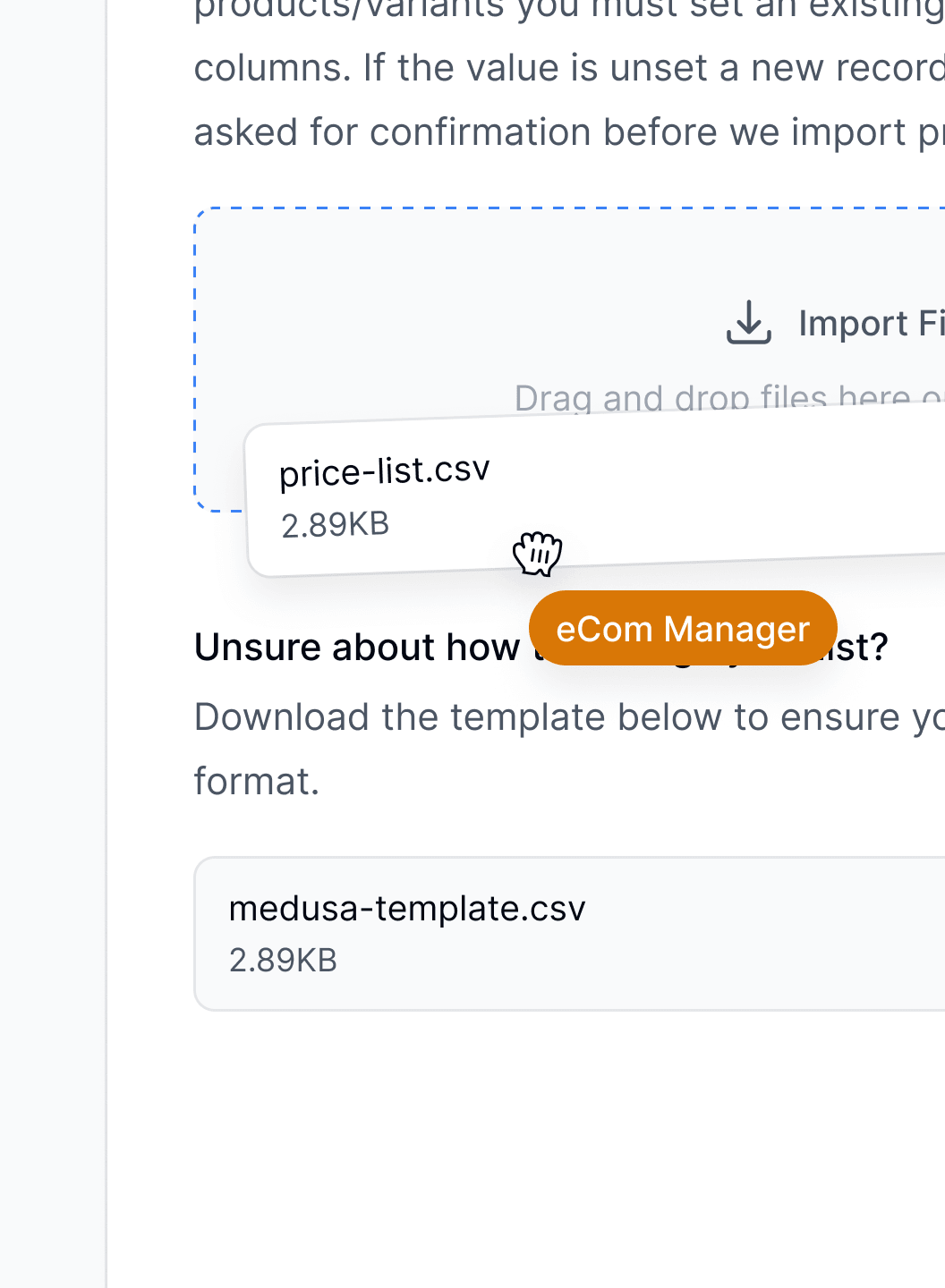The image size is (945, 1288).
Task: Click the import download-arrow icon
Action: (748, 322)
